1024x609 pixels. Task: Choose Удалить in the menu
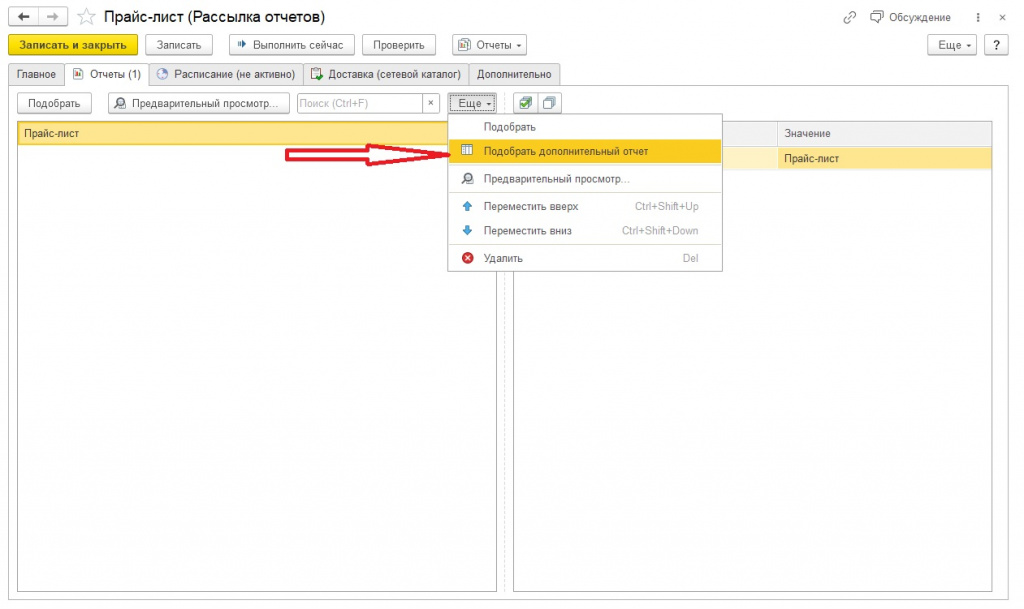click(584, 258)
